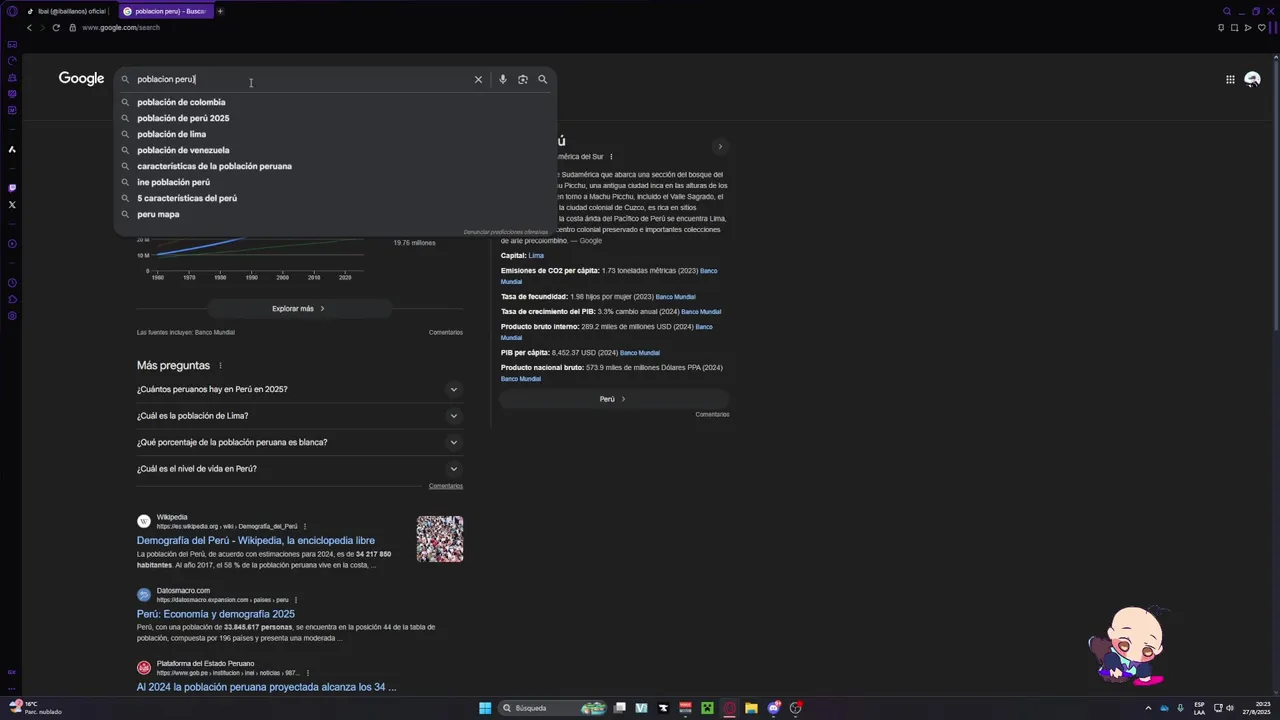Open options menu for Plataforma del Estado Peruano result
1280x720 pixels.
(x=308, y=673)
